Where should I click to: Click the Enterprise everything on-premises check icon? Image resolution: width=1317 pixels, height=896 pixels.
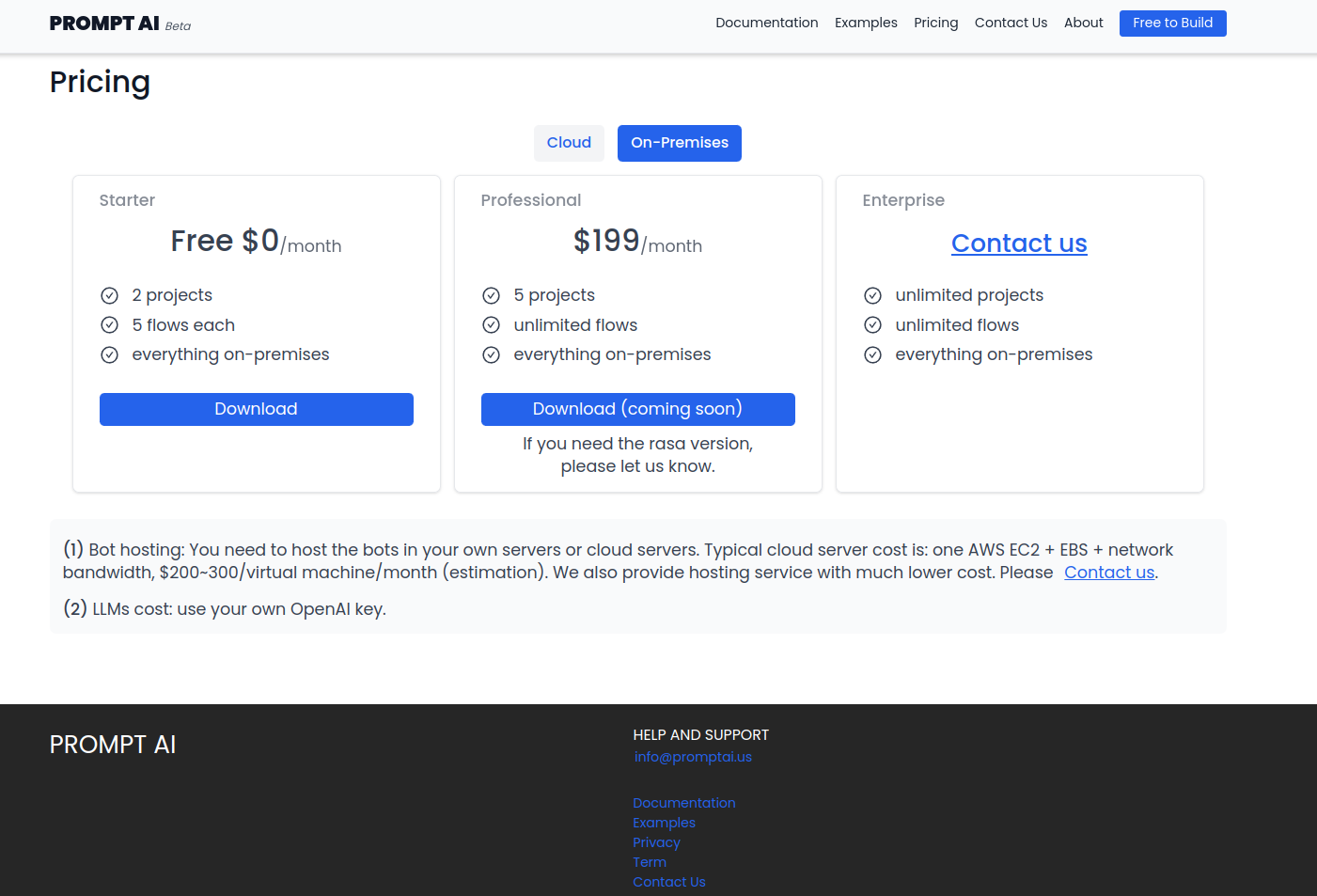[873, 355]
